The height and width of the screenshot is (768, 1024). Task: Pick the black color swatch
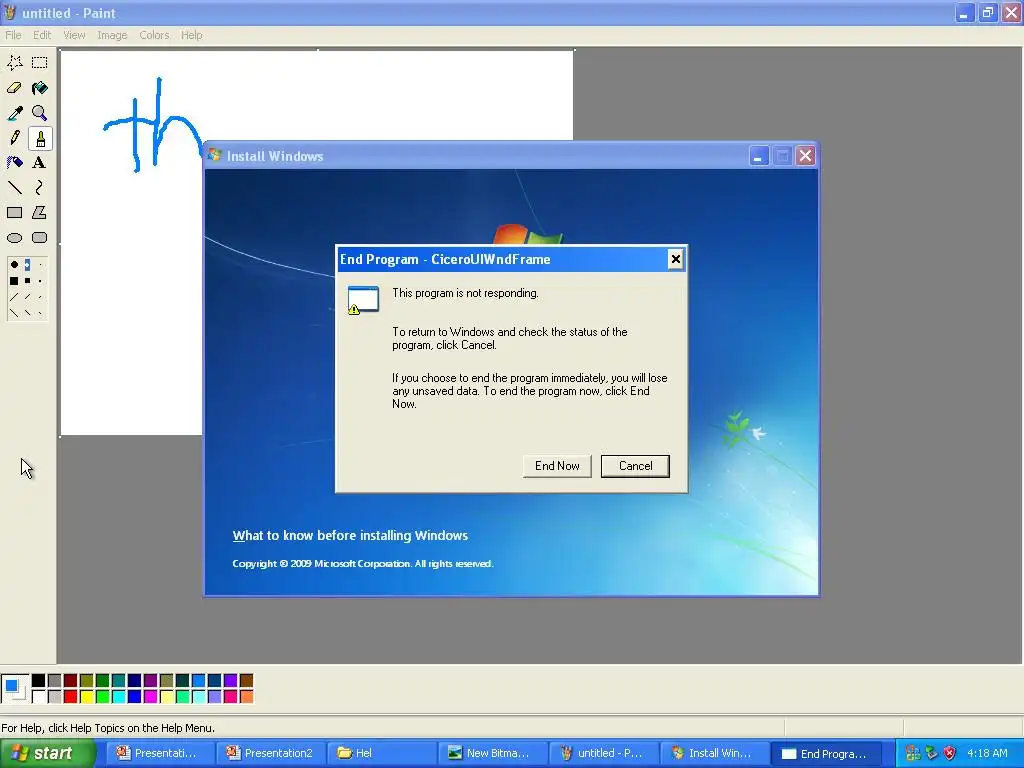tap(39, 681)
